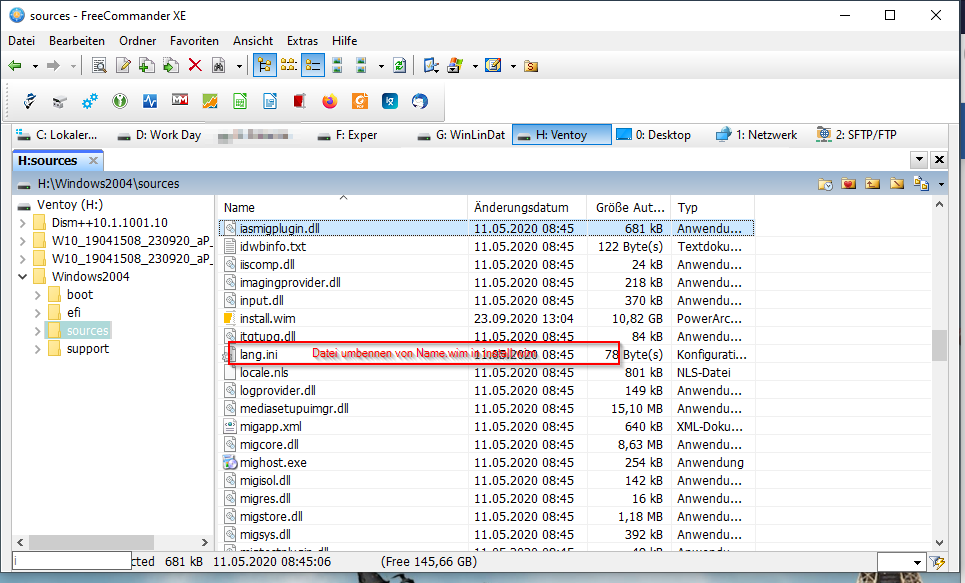This screenshot has height=583, width=965.
Task: Launch the blue pulse monitor app icon
Action: click(x=150, y=101)
